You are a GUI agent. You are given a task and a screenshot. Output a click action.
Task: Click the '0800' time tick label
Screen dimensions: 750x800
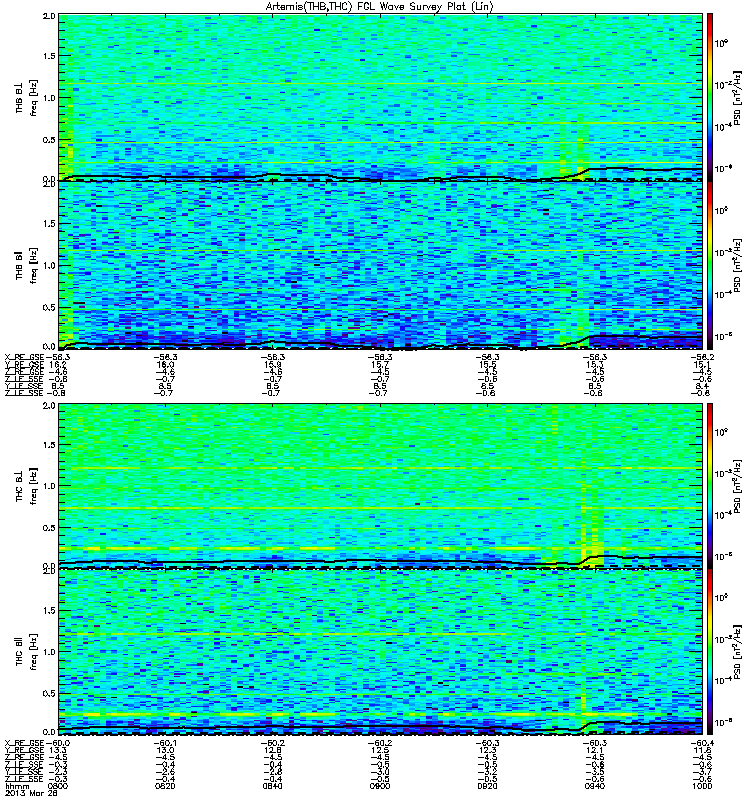pos(58,786)
